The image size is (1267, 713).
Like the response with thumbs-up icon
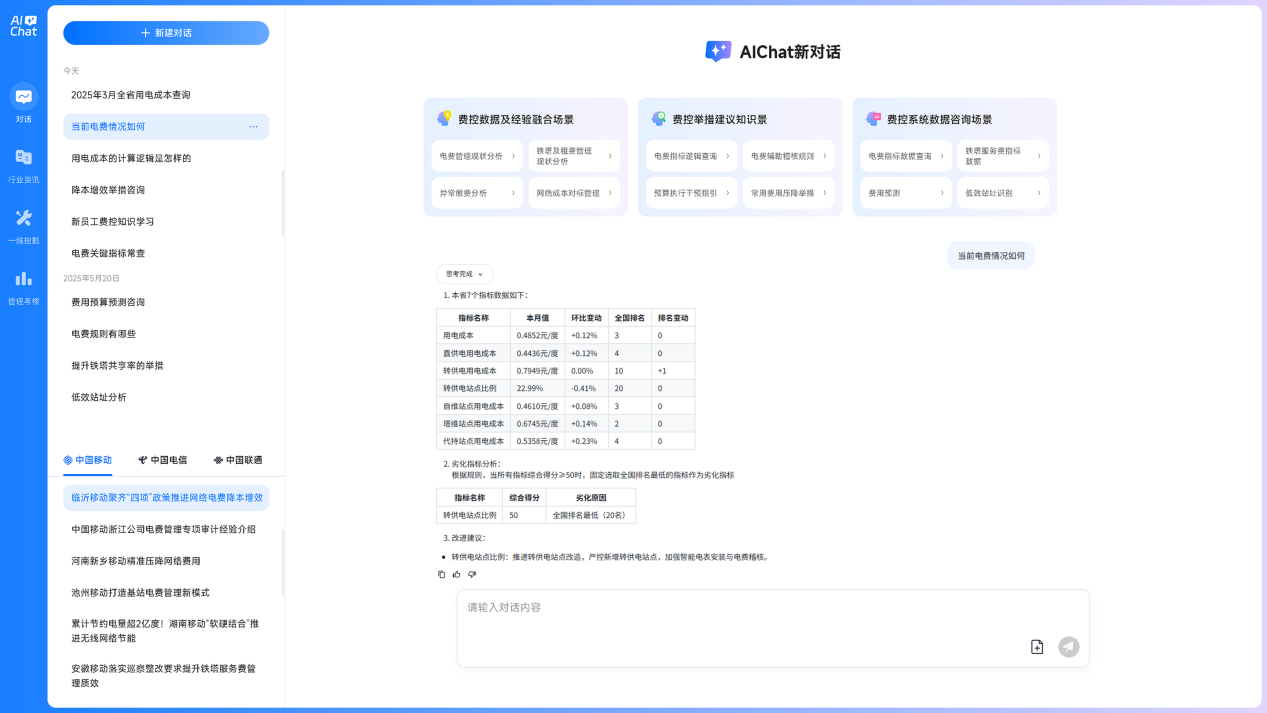pos(457,574)
